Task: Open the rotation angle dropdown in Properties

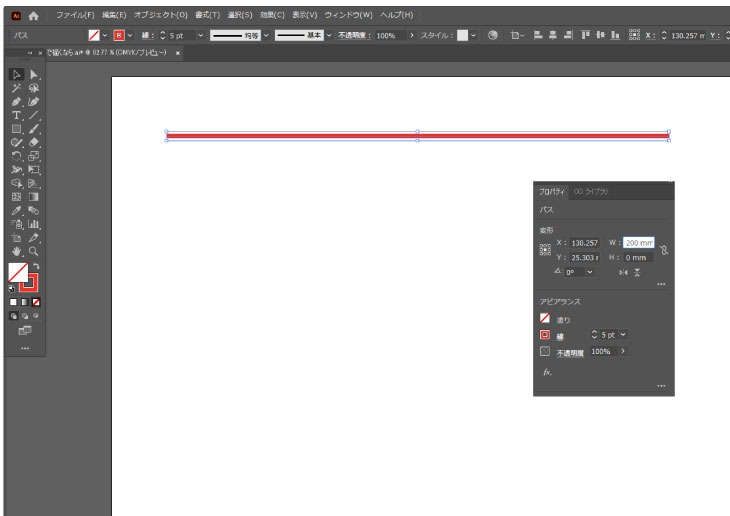Action: (590, 272)
